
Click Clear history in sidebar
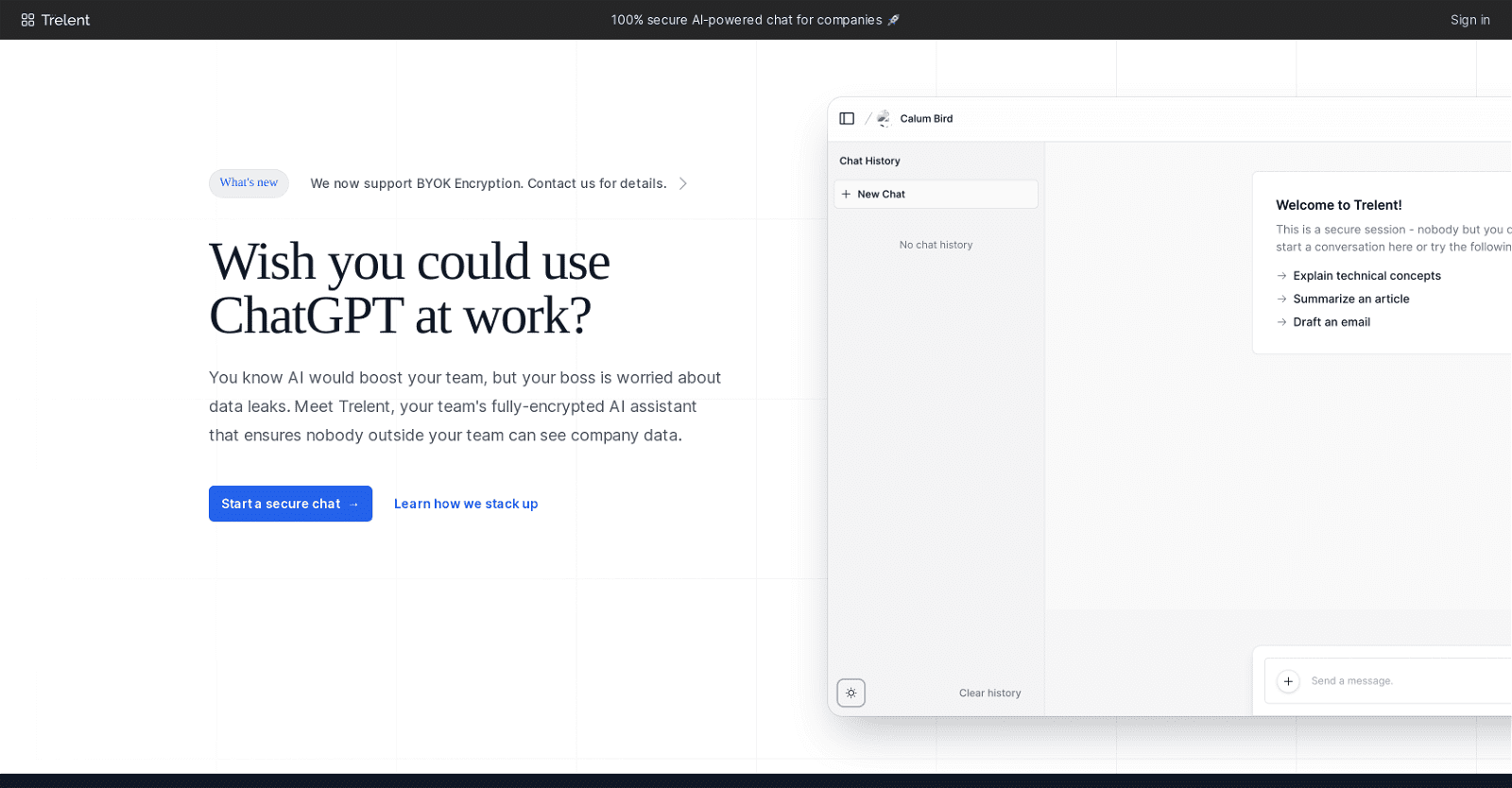pyautogui.click(x=989, y=694)
